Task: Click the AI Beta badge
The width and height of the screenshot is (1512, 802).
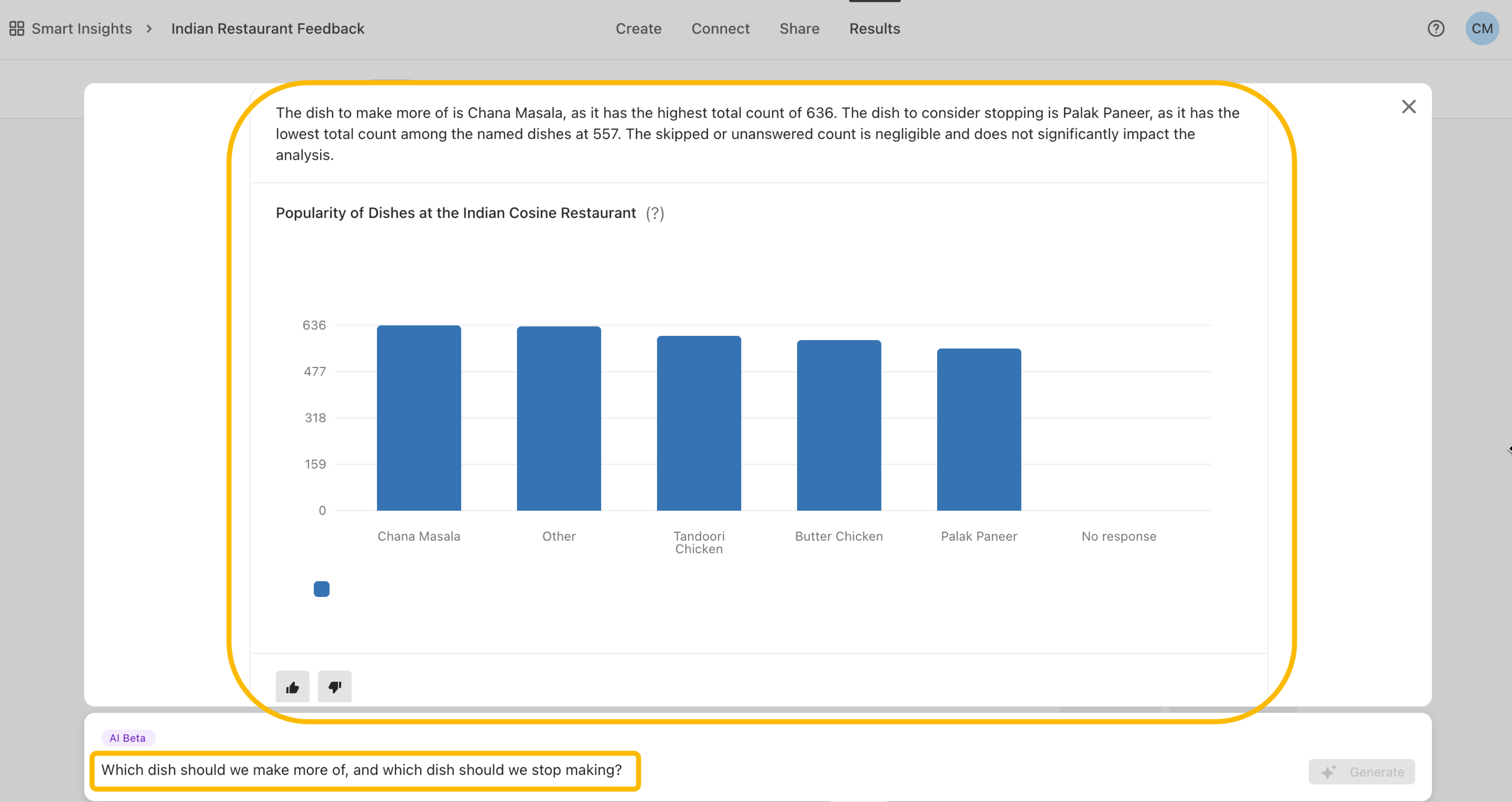Action: click(127, 738)
